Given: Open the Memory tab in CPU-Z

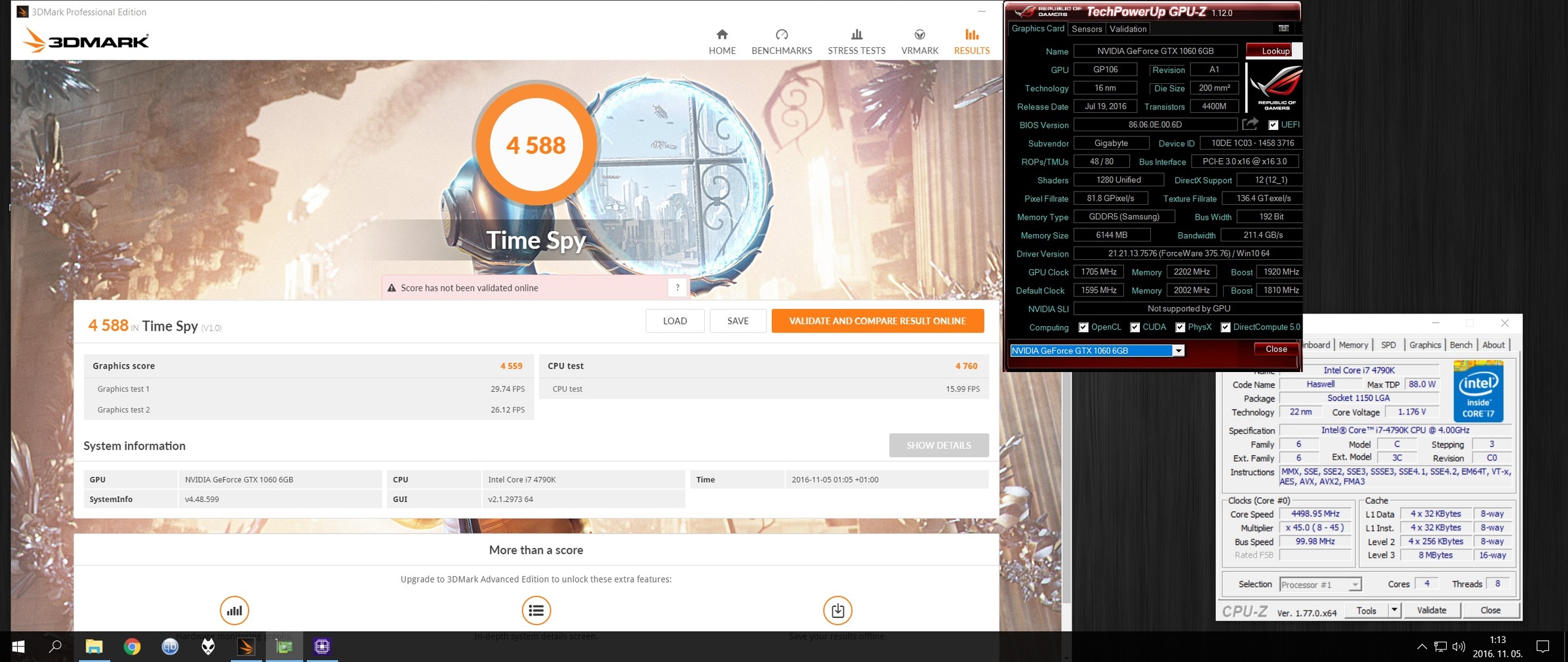Looking at the screenshot, I should click(1353, 345).
